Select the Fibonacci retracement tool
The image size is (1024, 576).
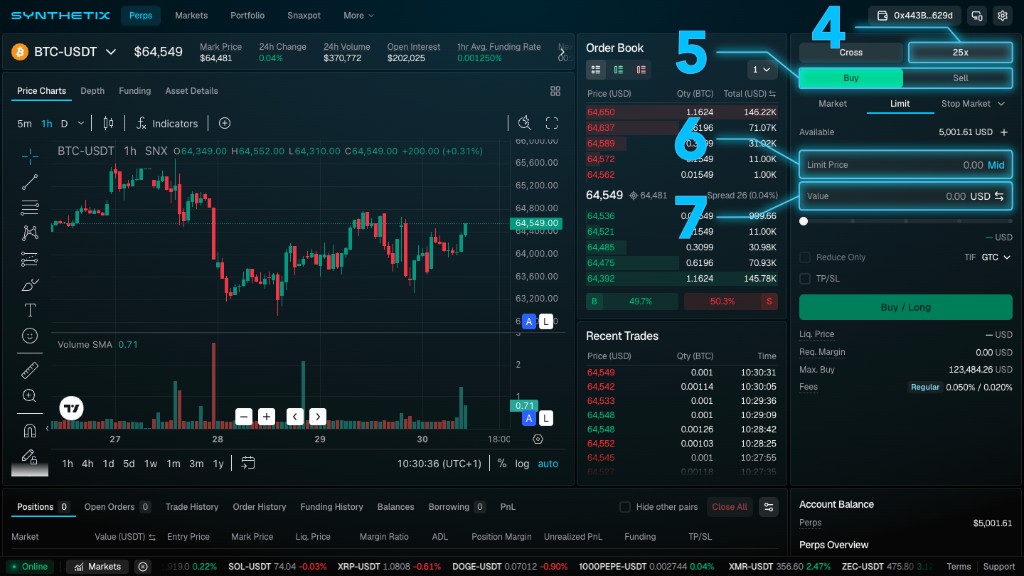pos(29,208)
